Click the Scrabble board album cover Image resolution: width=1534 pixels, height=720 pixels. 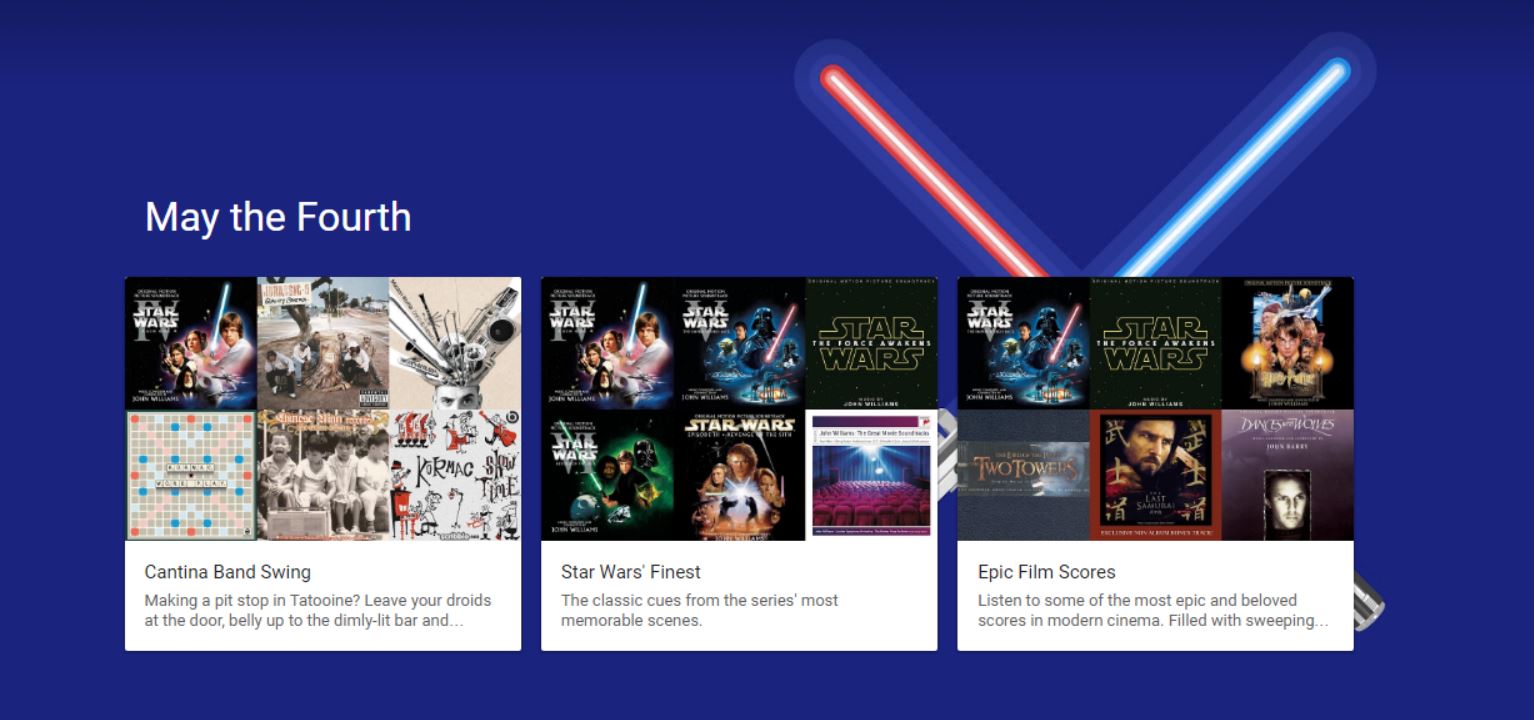click(x=191, y=475)
